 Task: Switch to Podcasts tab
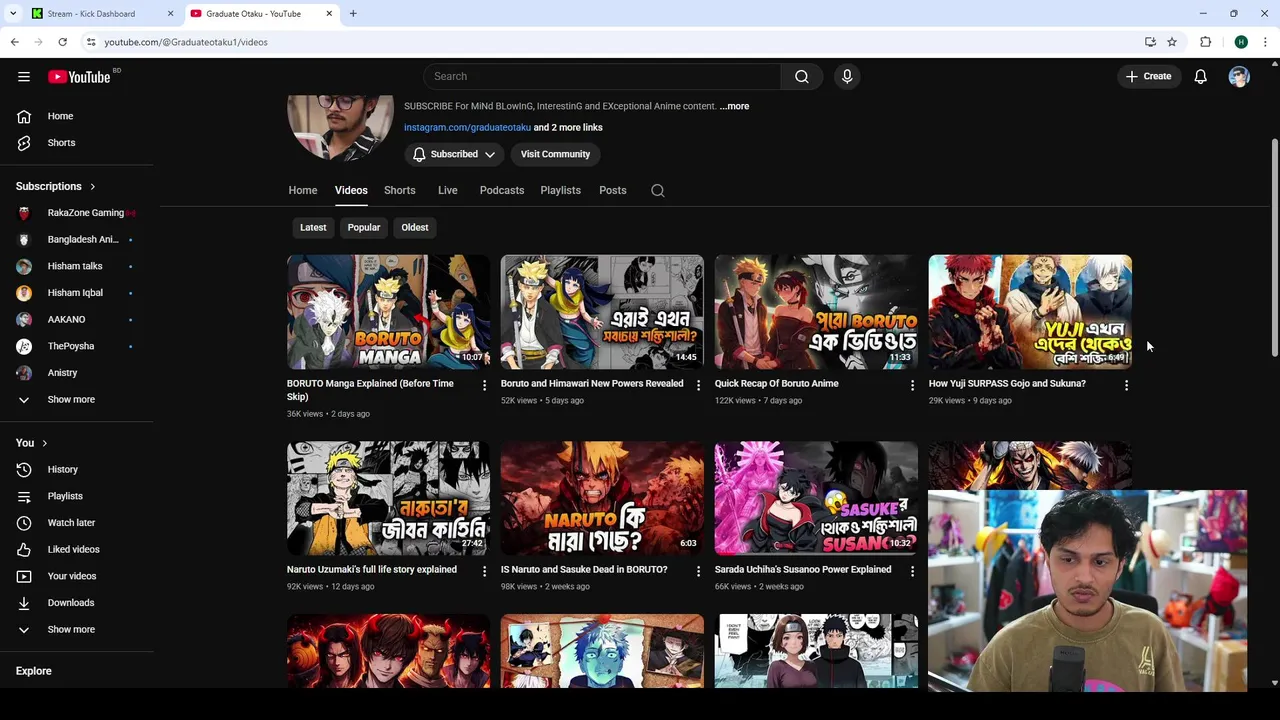(502, 191)
